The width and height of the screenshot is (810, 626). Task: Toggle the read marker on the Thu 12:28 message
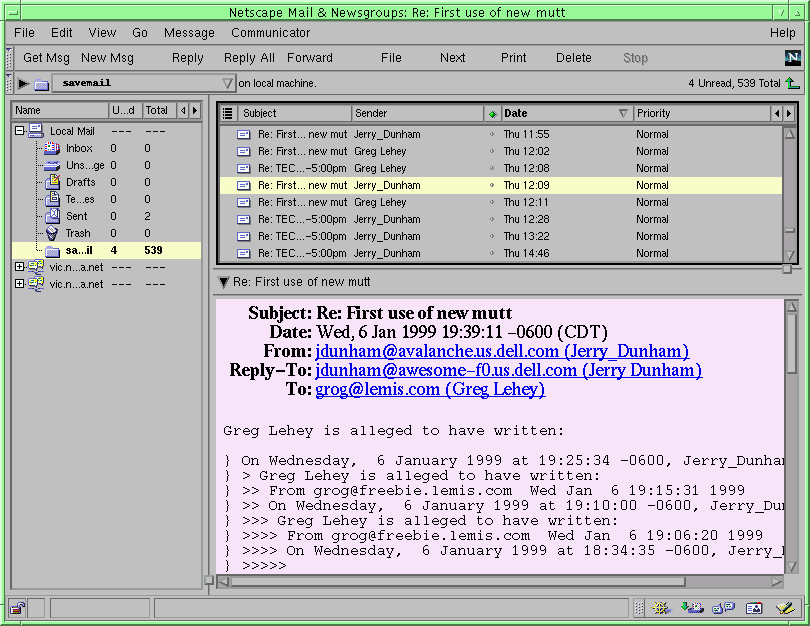(492, 219)
